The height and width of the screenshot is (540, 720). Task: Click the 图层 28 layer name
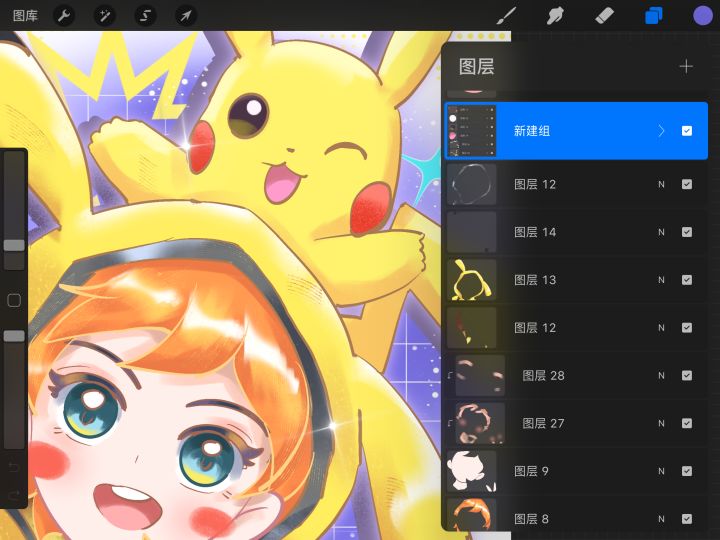543,375
